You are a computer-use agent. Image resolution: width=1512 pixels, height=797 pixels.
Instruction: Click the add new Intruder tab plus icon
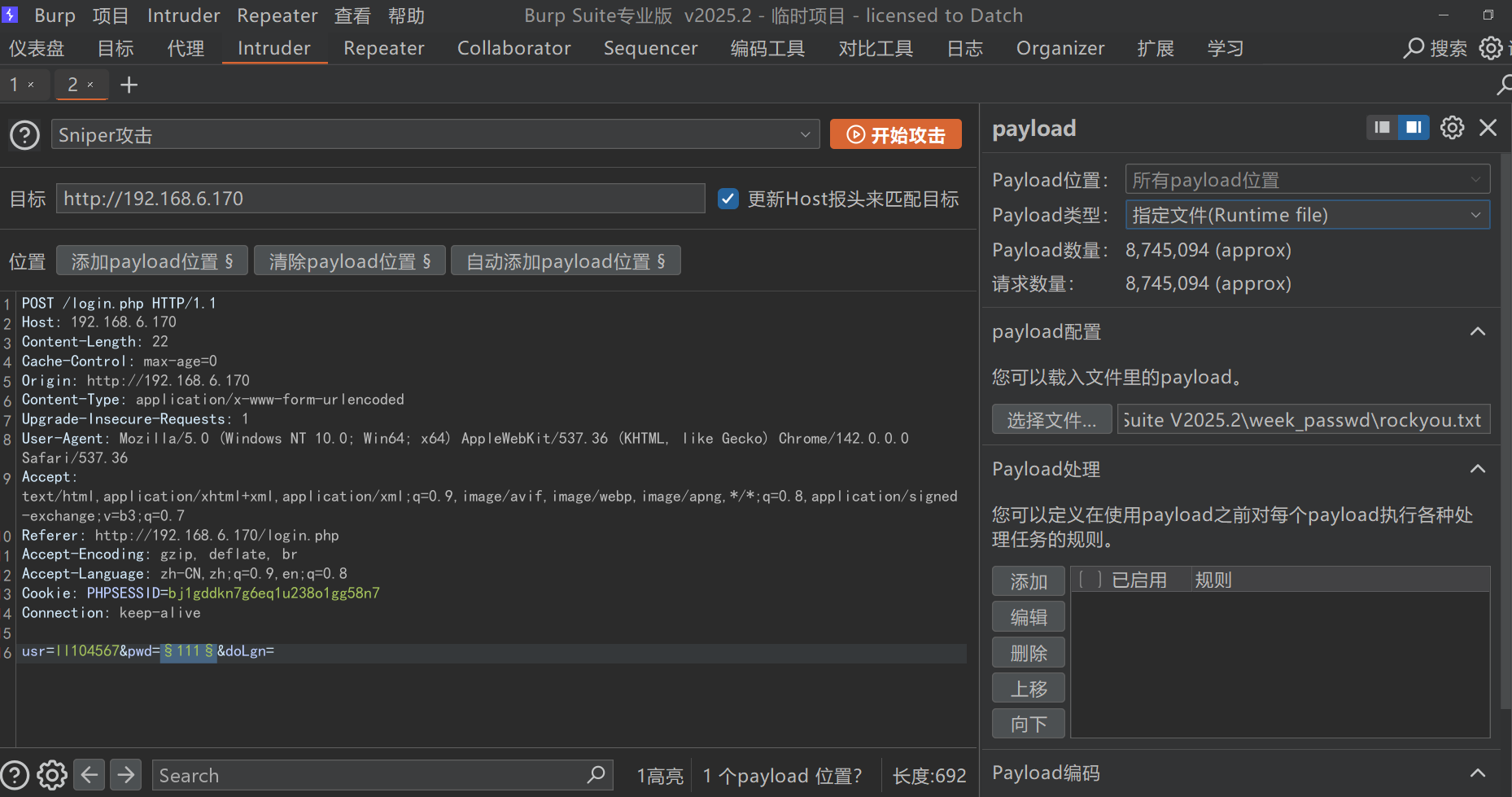[x=129, y=85]
